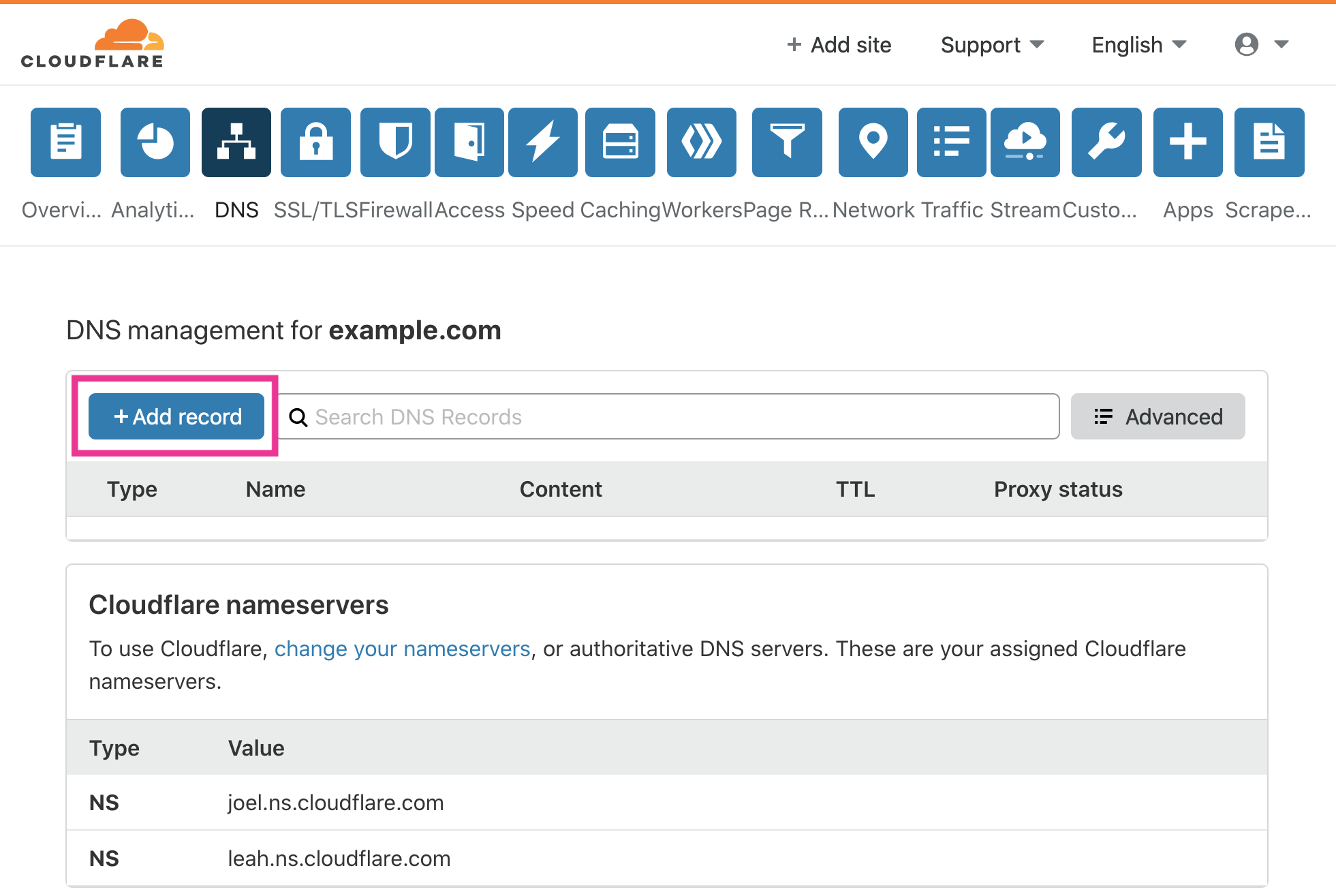Expand the English language dropdown

click(1139, 45)
